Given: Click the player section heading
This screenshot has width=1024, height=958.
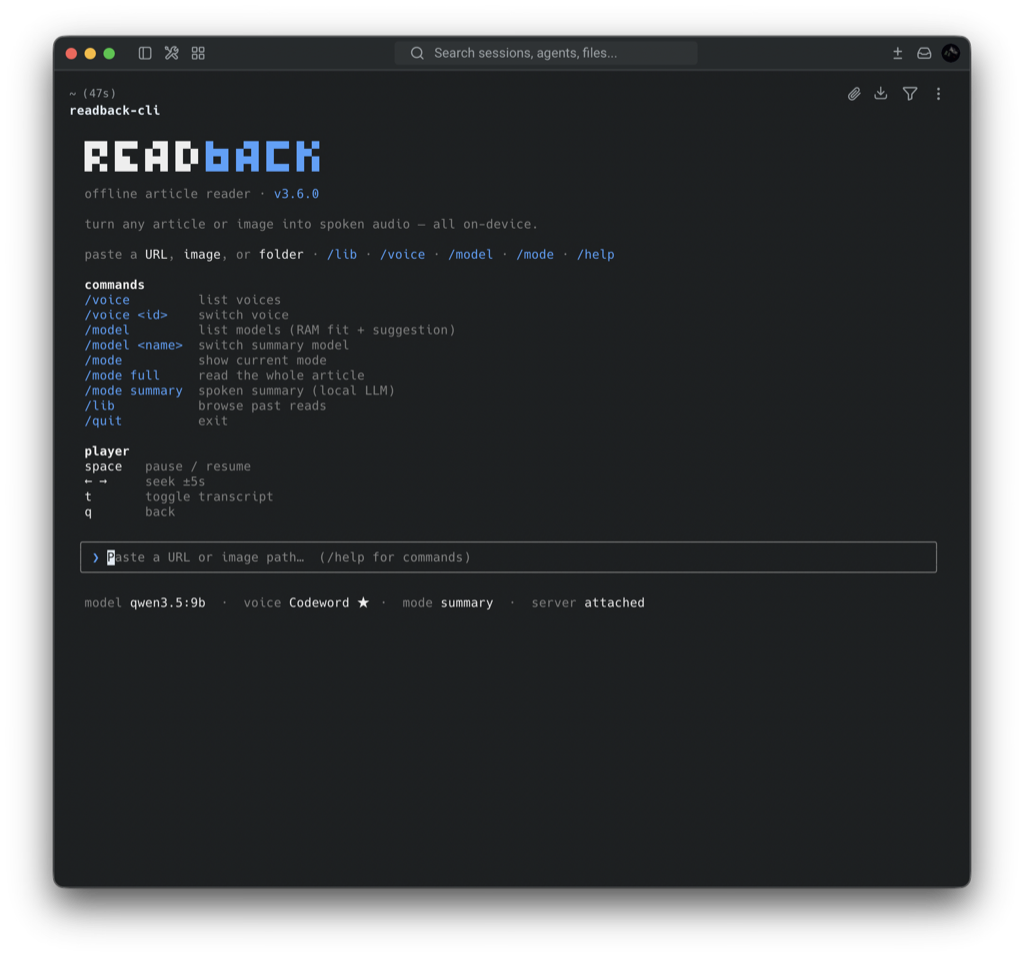Looking at the screenshot, I should pyautogui.click(x=107, y=451).
